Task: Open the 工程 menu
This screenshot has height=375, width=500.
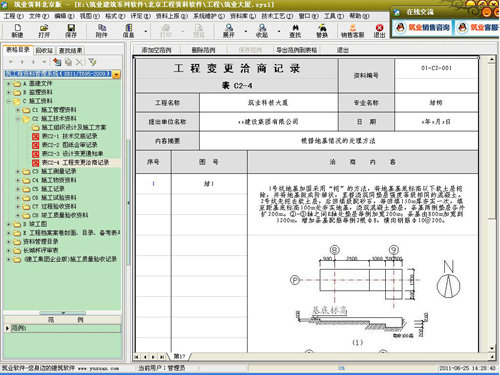Action: pyautogui.click(x=13, y=16)
